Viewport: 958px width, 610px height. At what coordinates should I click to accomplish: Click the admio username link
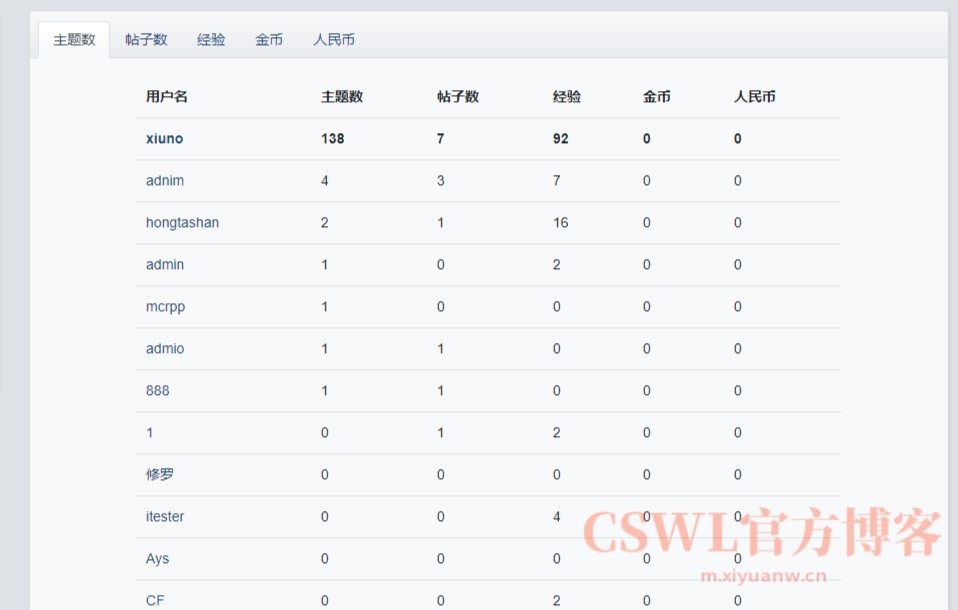click(x=165, y=349)
